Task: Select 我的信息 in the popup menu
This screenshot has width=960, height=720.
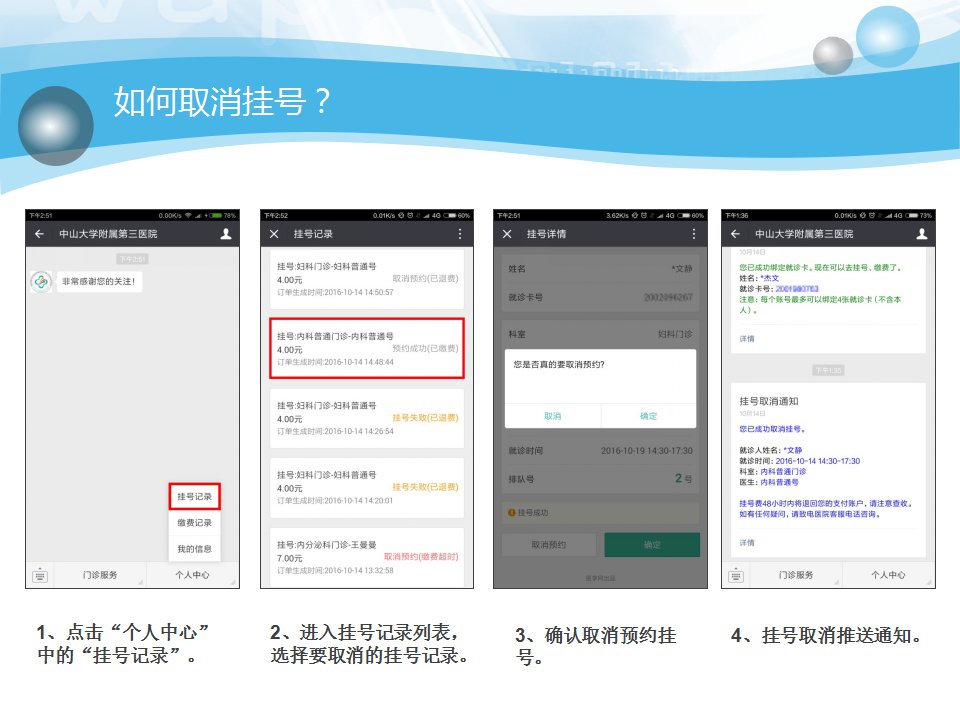Action: pyautogui.click(x=195, y=549)
